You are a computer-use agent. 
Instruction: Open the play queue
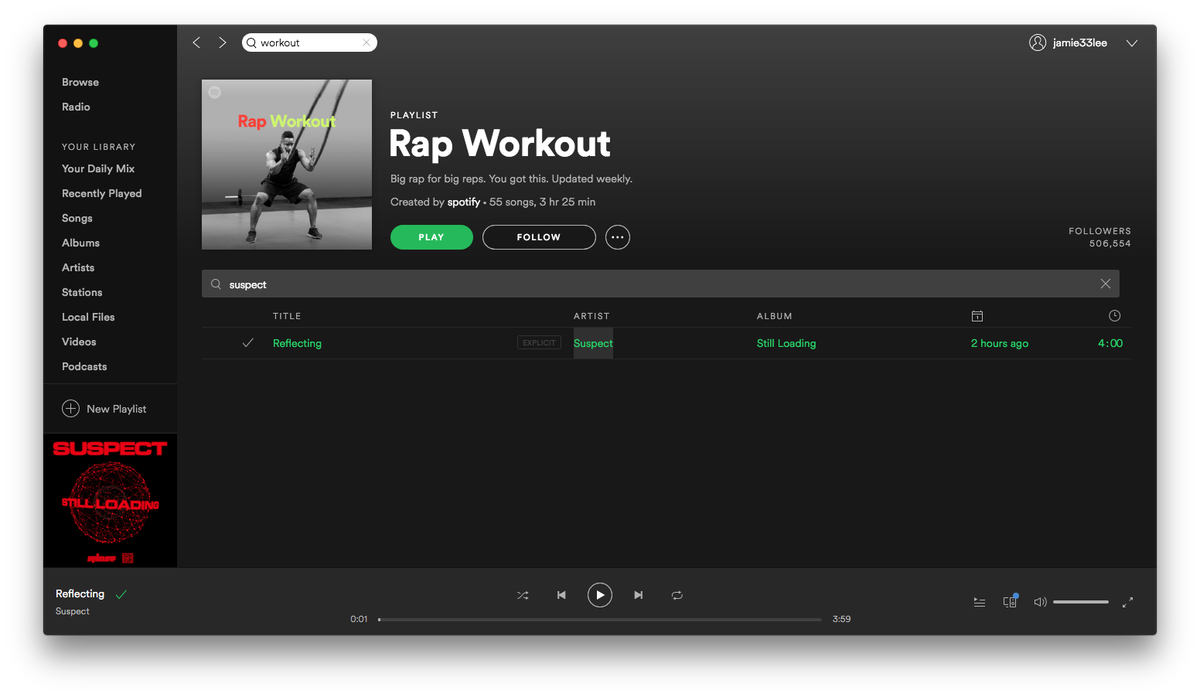[x=980, y=602]
